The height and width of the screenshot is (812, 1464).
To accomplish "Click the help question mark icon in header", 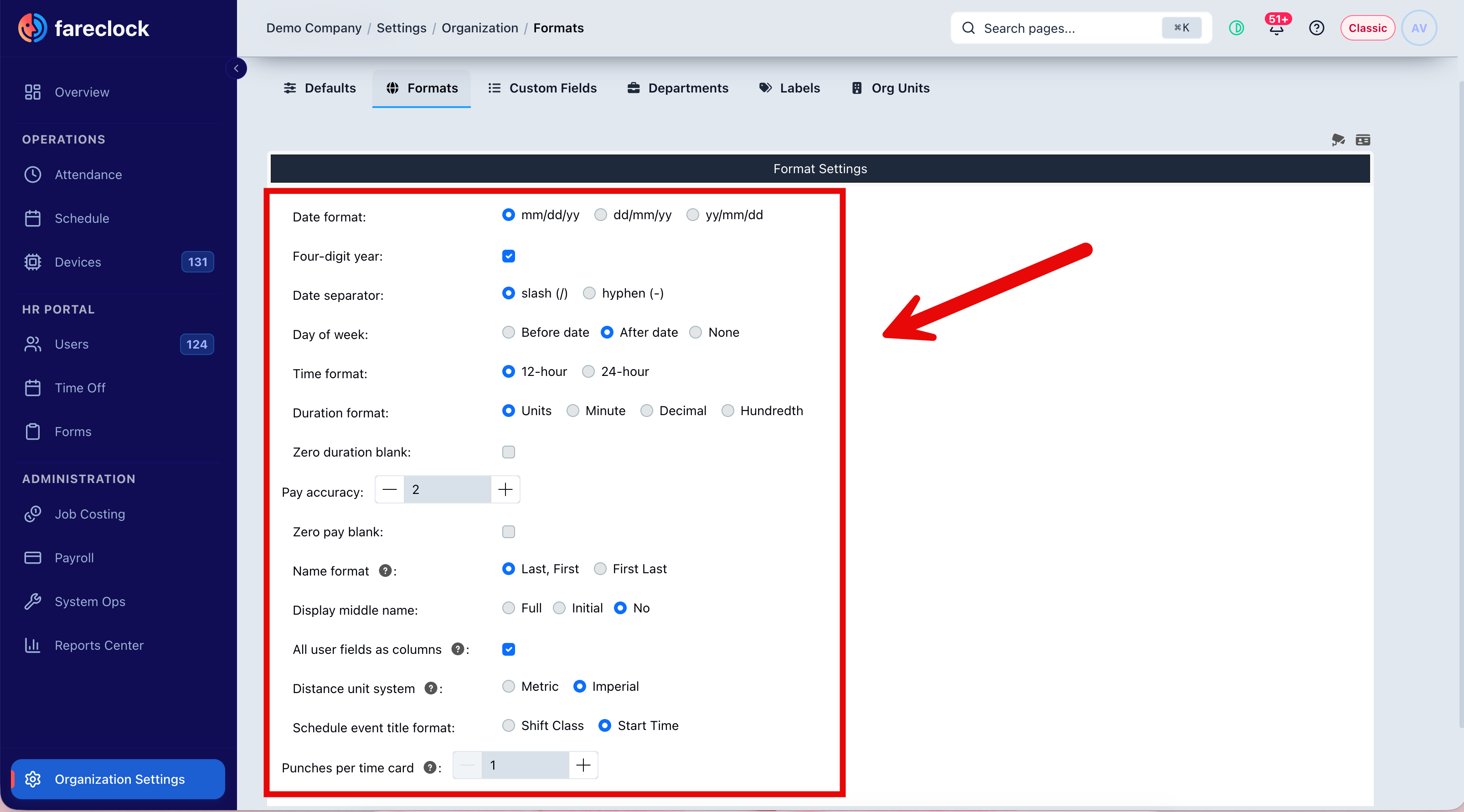I will pos(1316,28).
